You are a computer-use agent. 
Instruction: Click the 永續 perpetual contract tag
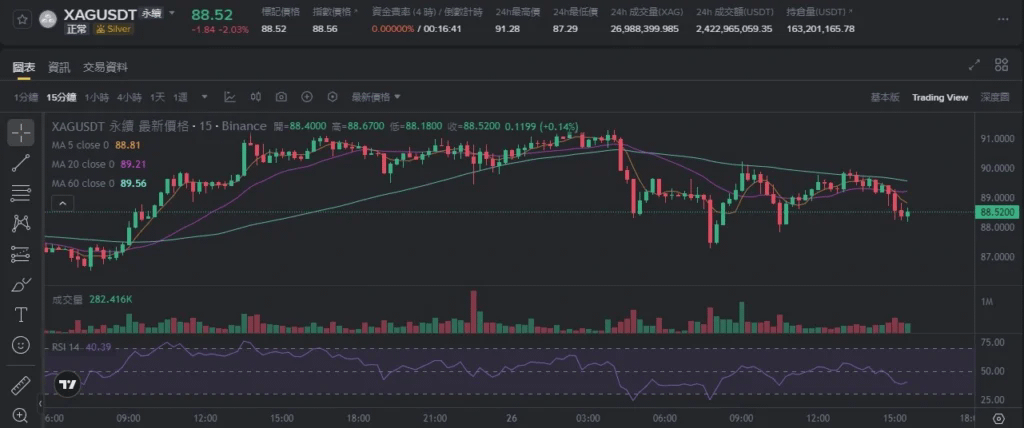point(152,13)
